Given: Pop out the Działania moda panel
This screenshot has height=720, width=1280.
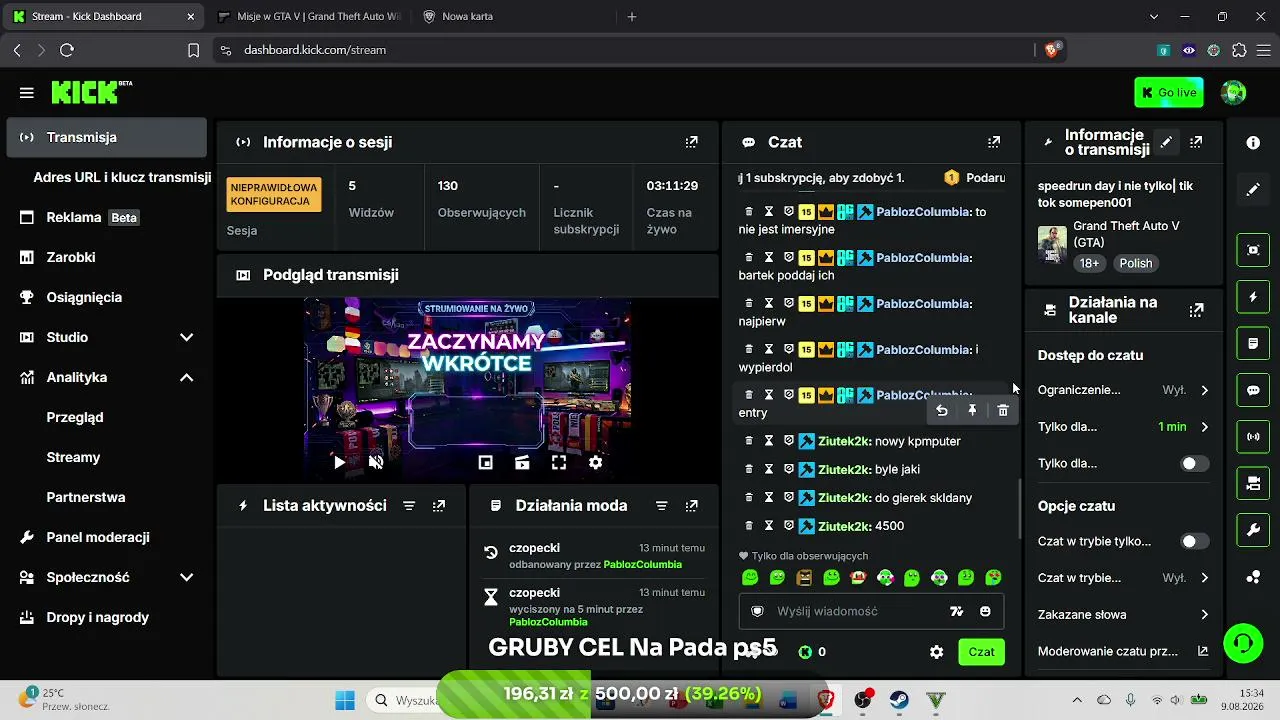Looking at the screenshot, I should [691, 506].
